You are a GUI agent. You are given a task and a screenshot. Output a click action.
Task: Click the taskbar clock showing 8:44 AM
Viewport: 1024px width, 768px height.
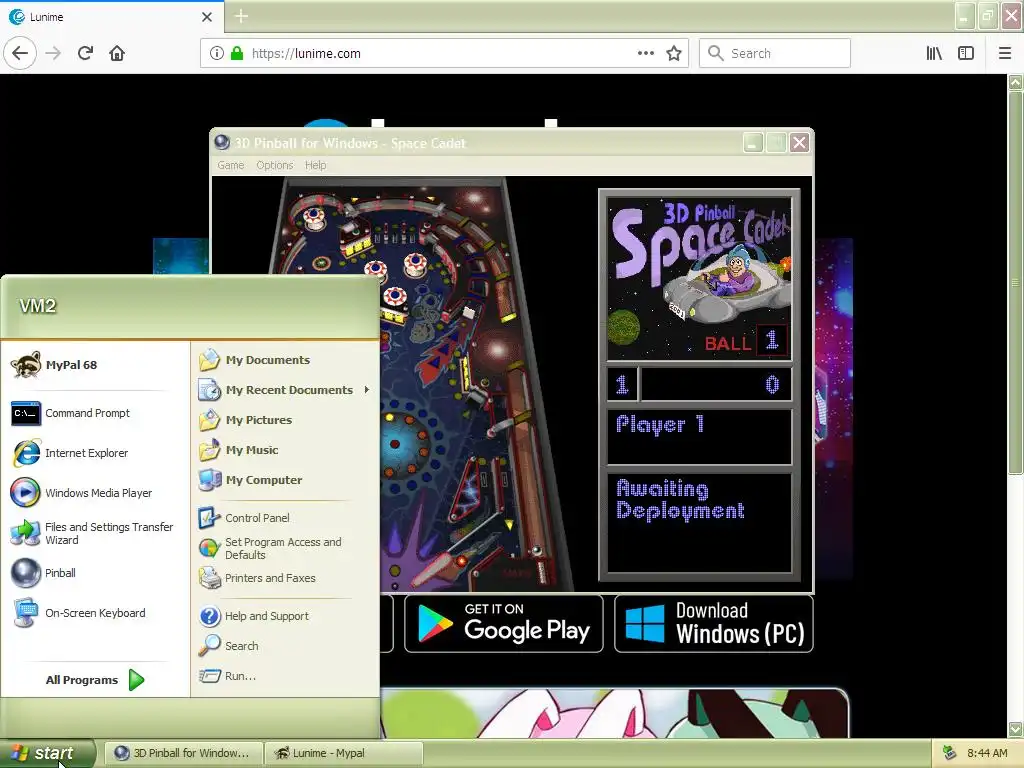coord(987,753)
